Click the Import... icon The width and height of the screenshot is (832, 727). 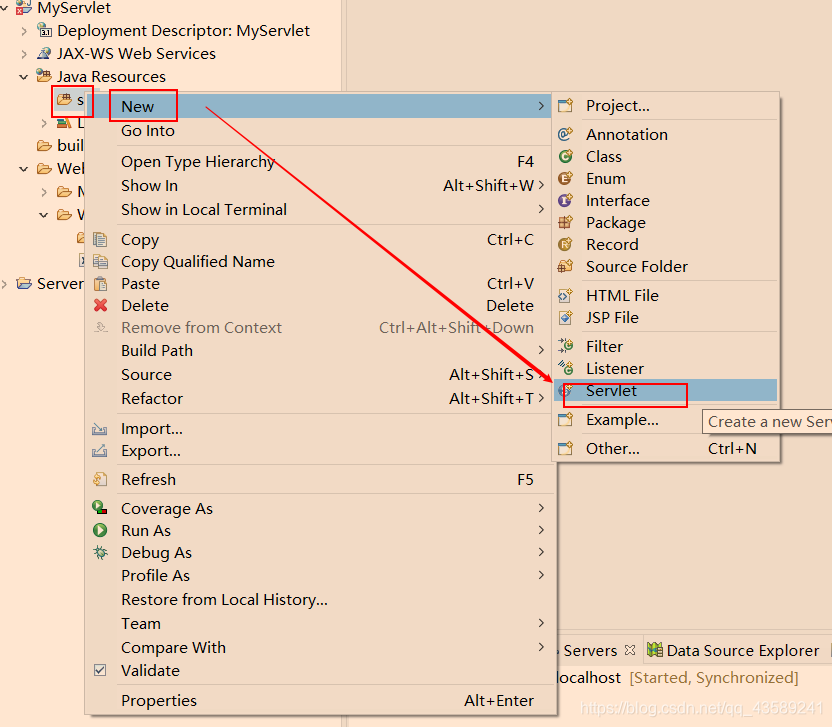pos(100,429)
